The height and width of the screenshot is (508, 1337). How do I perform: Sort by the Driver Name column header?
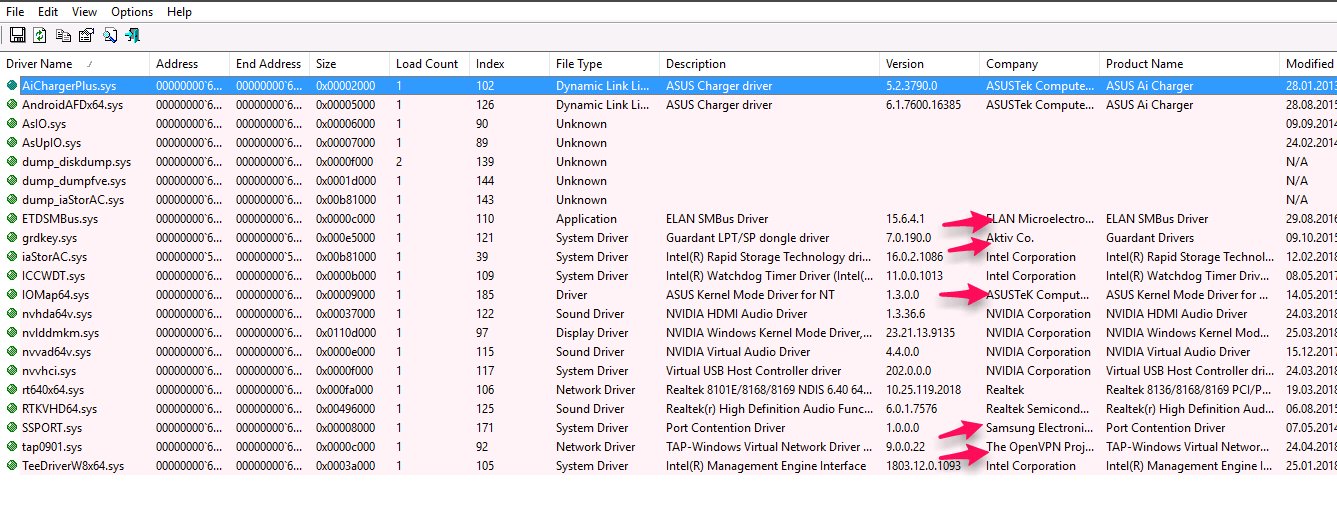(40, 64)
